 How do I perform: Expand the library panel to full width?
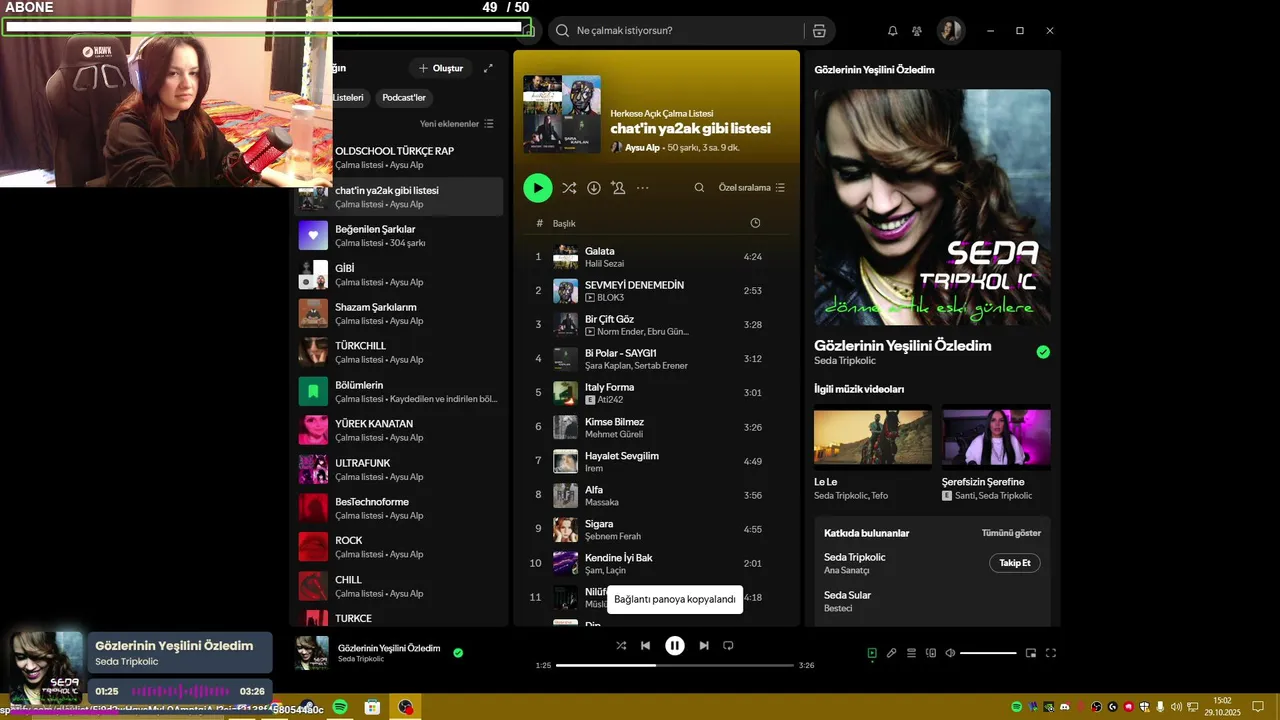point(488,68)
